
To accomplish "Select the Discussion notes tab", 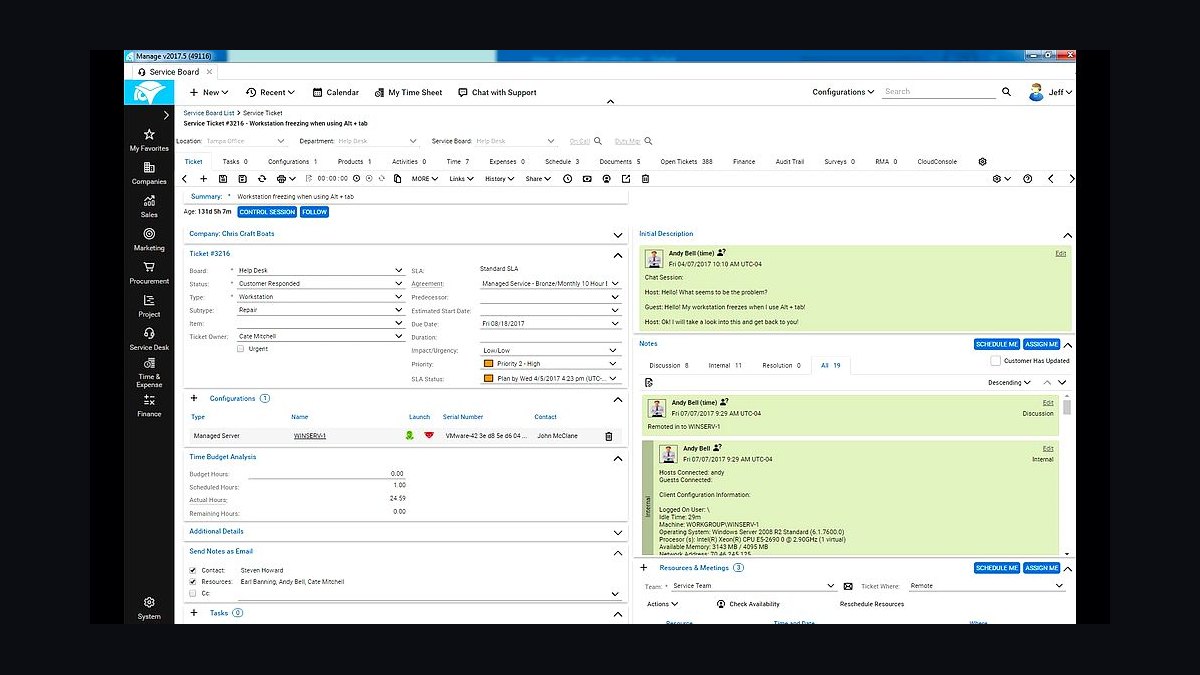I will click(x=669, y=366).
